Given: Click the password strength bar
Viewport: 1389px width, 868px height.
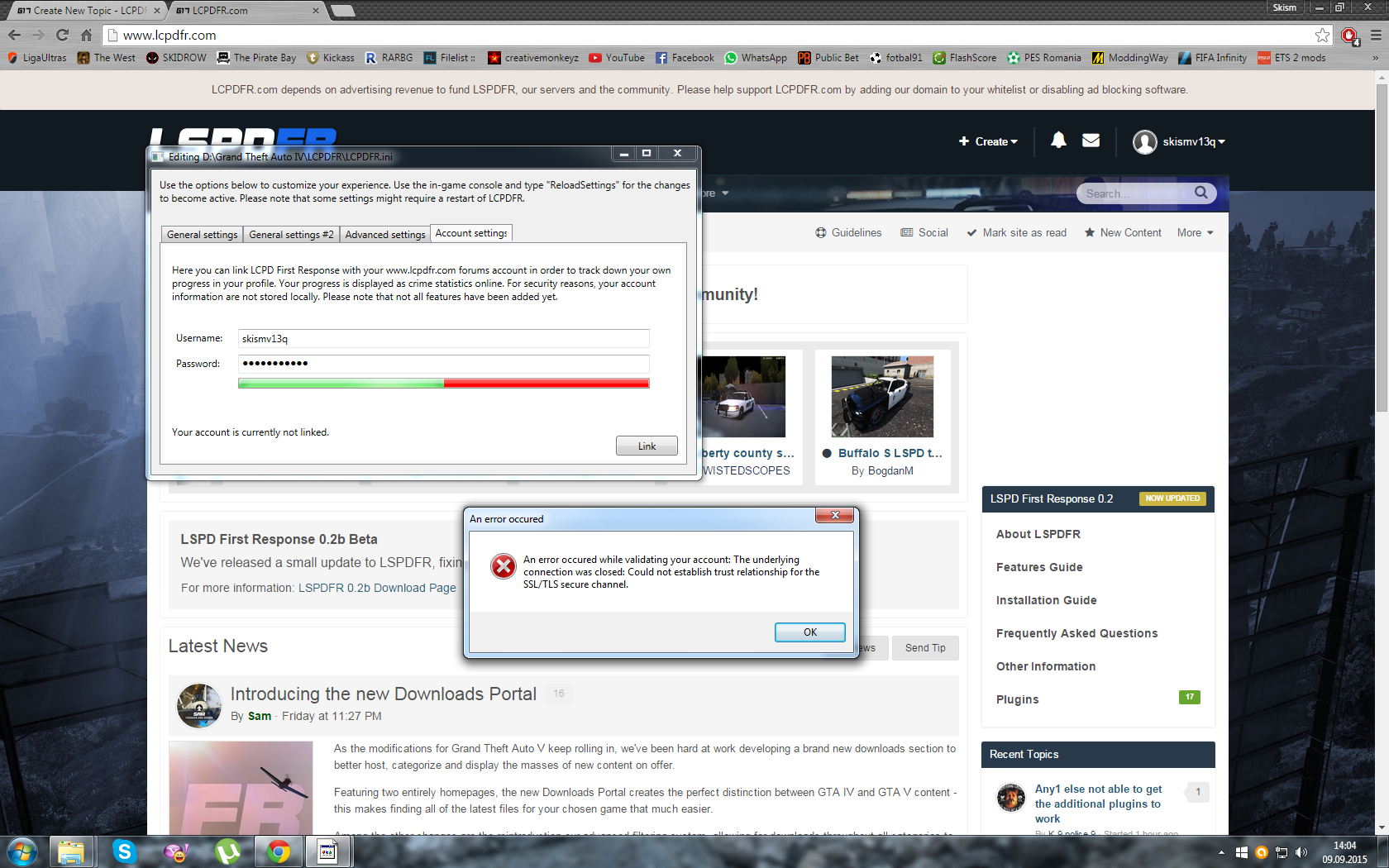Looking at the screenshot, I should coord(444,383).
